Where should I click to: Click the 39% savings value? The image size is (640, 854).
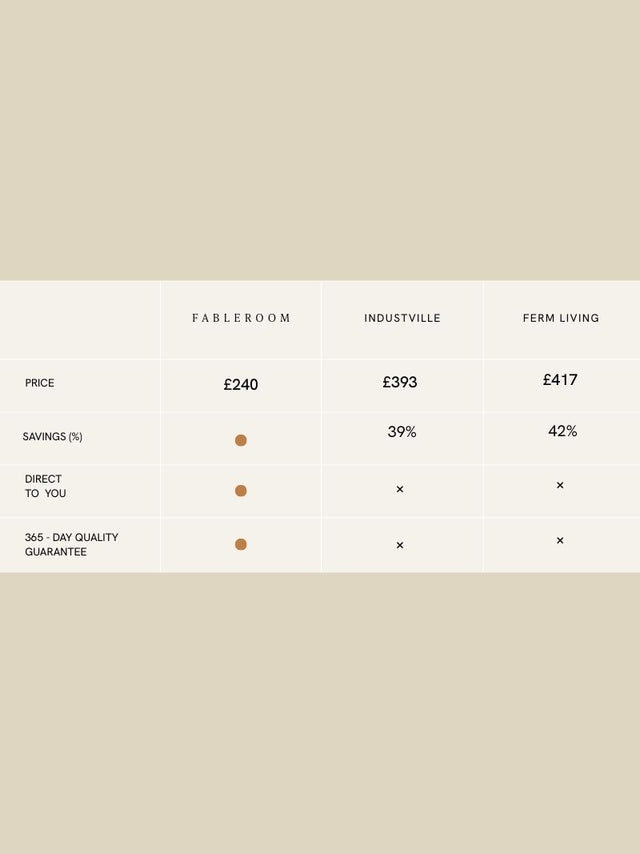[402, 432]
